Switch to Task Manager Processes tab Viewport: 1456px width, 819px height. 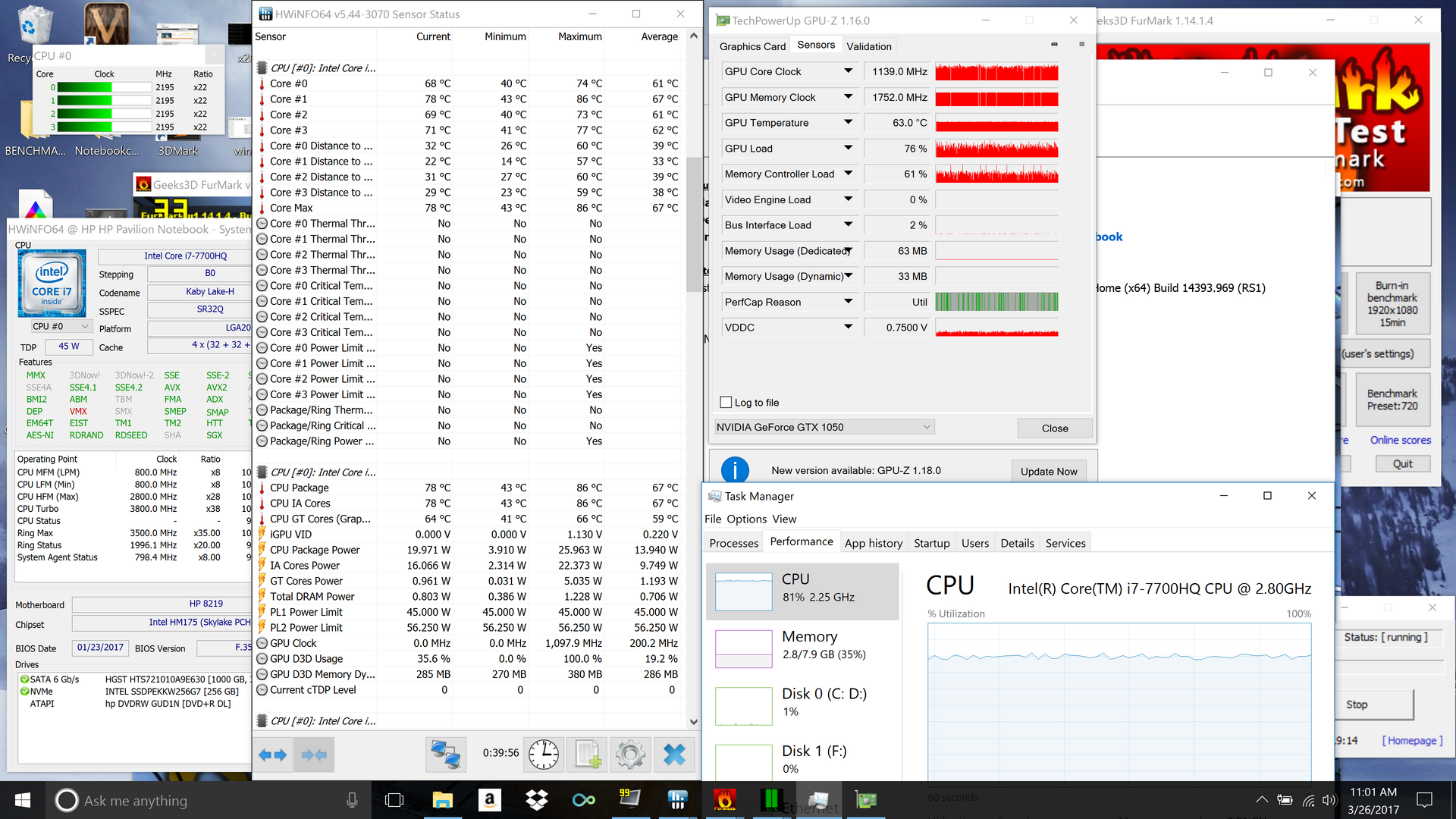point(733,543)
